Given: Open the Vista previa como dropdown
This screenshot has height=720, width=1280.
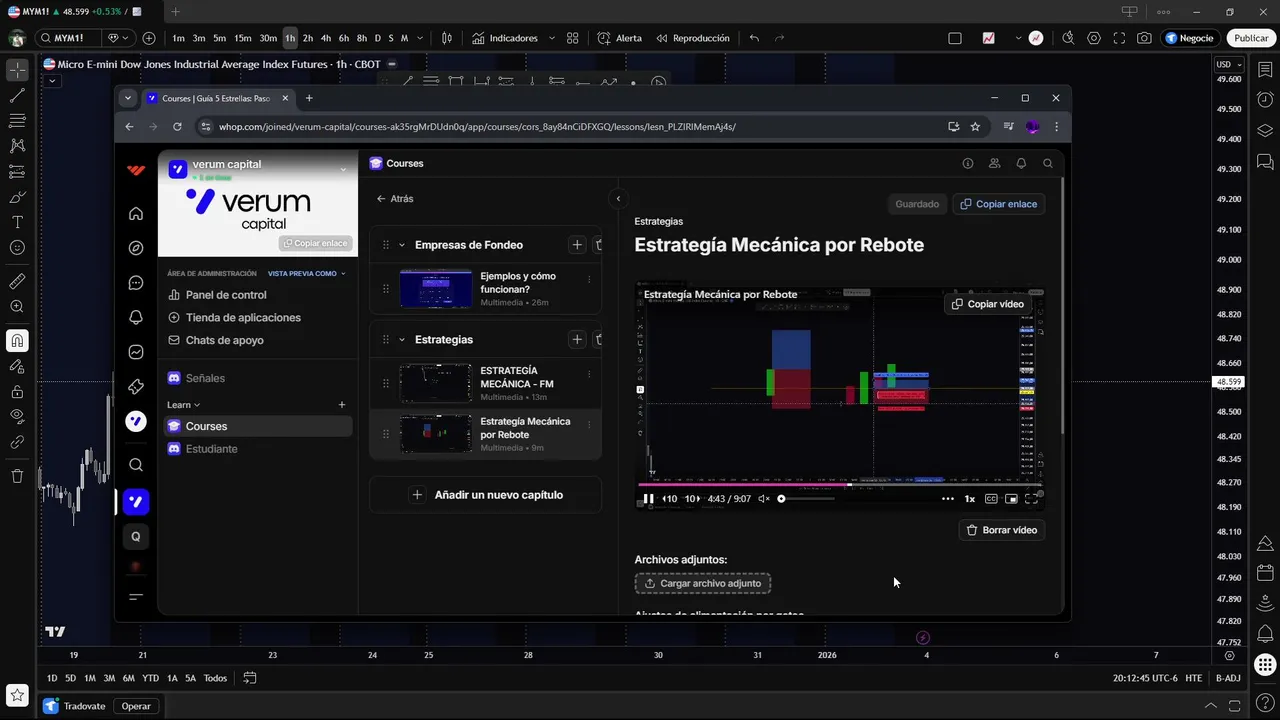Looking at the screenshot, I should point(307,273).
